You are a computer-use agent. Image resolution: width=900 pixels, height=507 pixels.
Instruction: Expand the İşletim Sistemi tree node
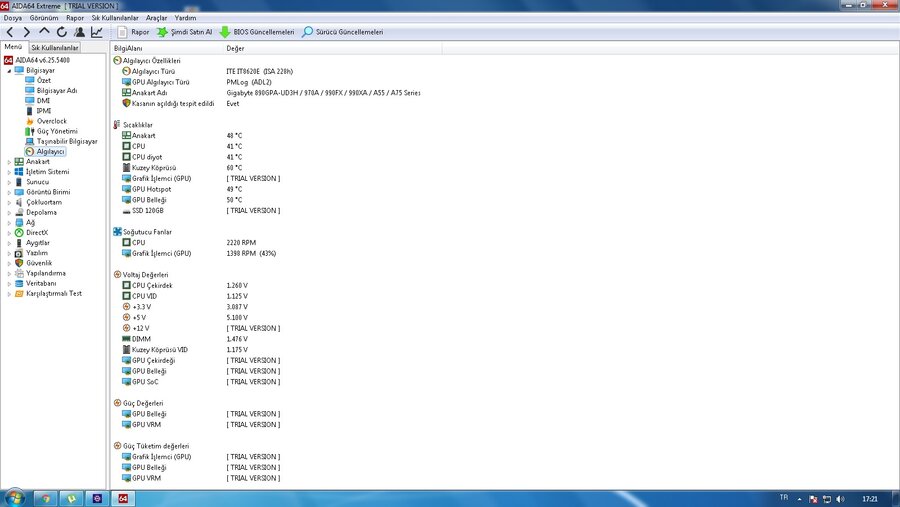tap(9, 172)
